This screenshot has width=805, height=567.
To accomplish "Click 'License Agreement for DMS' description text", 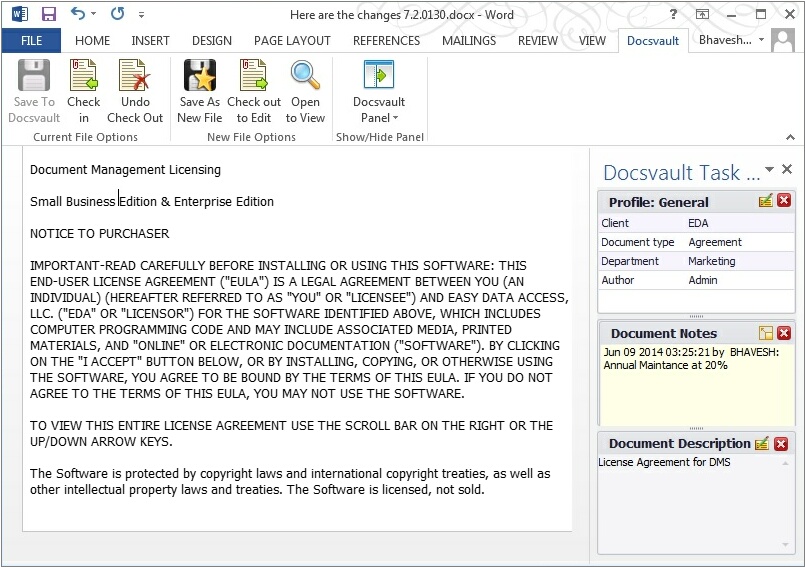I will pos(664,462).
